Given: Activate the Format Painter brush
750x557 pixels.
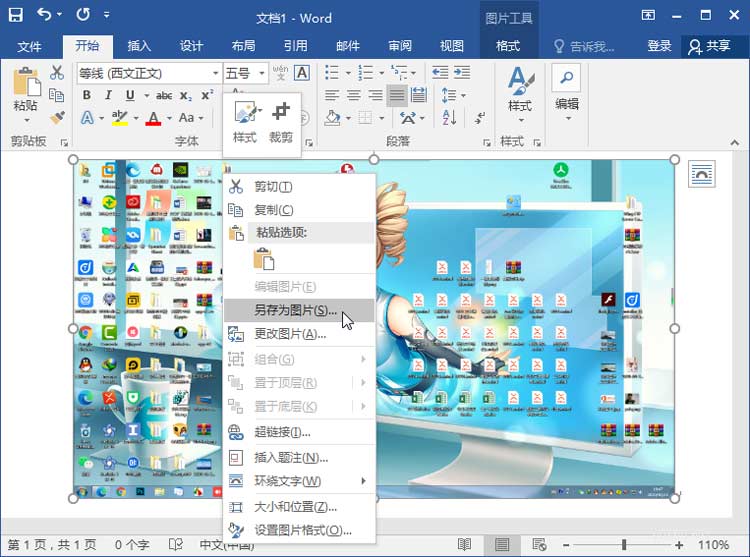Looking at the screenshot, I should coord(57,118).
